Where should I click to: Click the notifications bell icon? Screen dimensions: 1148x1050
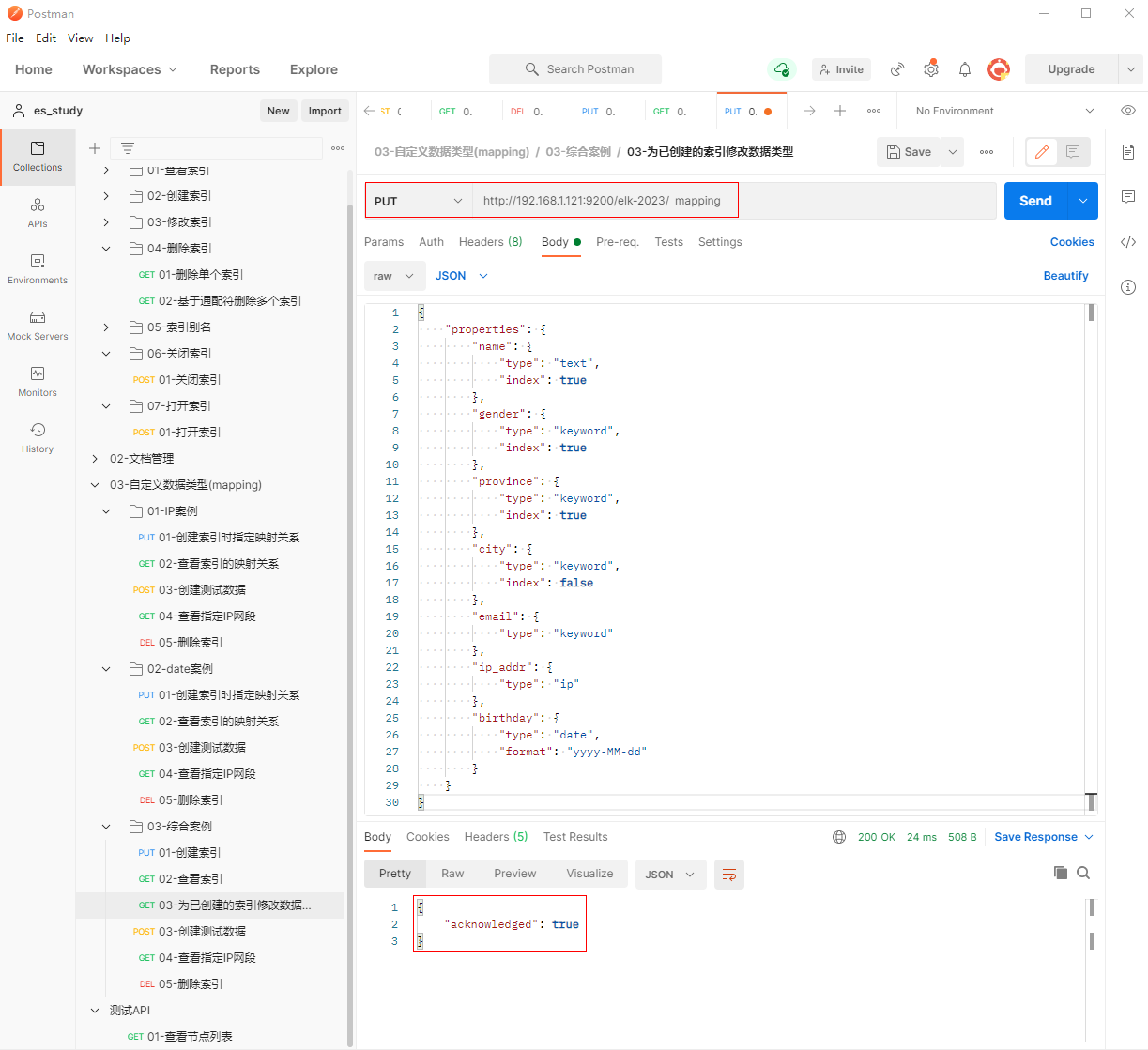pos(964,69)
